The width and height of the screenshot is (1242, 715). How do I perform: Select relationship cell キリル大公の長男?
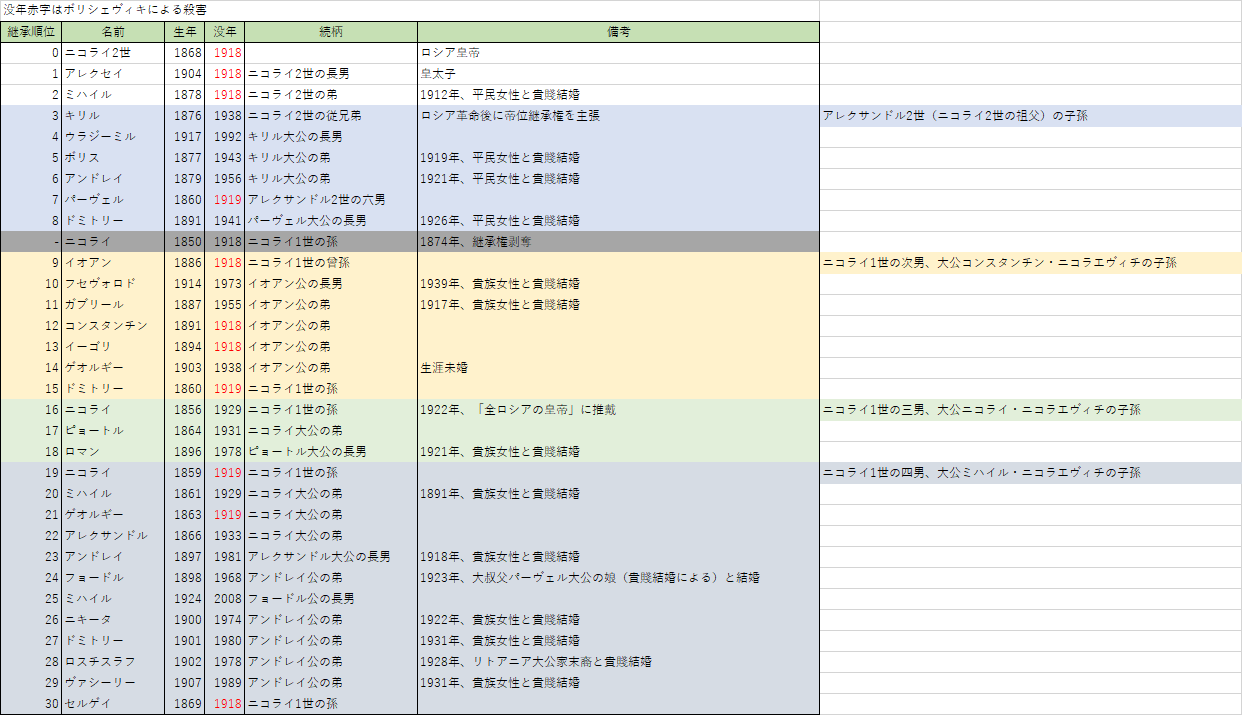[331, 137]
